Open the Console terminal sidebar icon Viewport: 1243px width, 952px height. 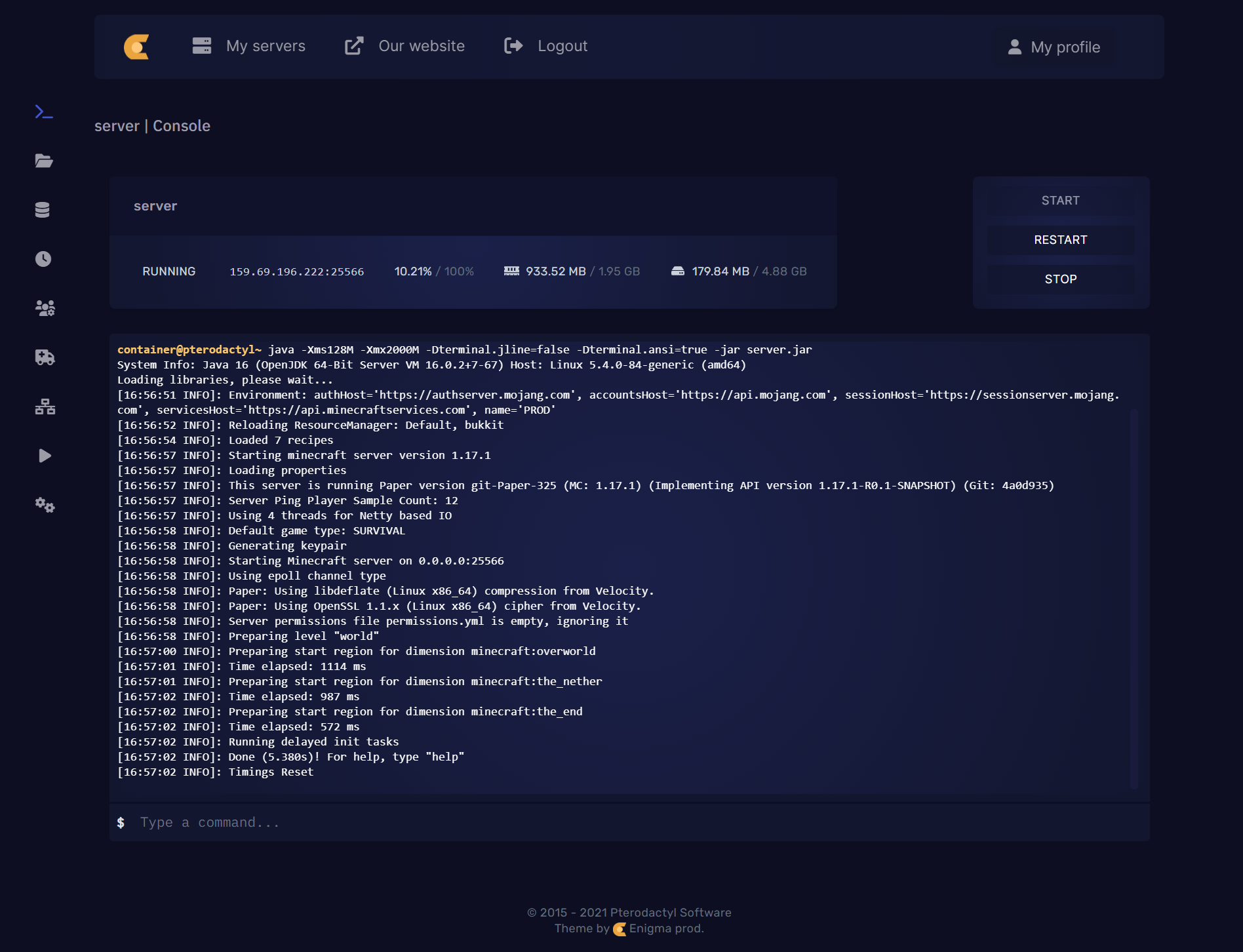[44, 112]
